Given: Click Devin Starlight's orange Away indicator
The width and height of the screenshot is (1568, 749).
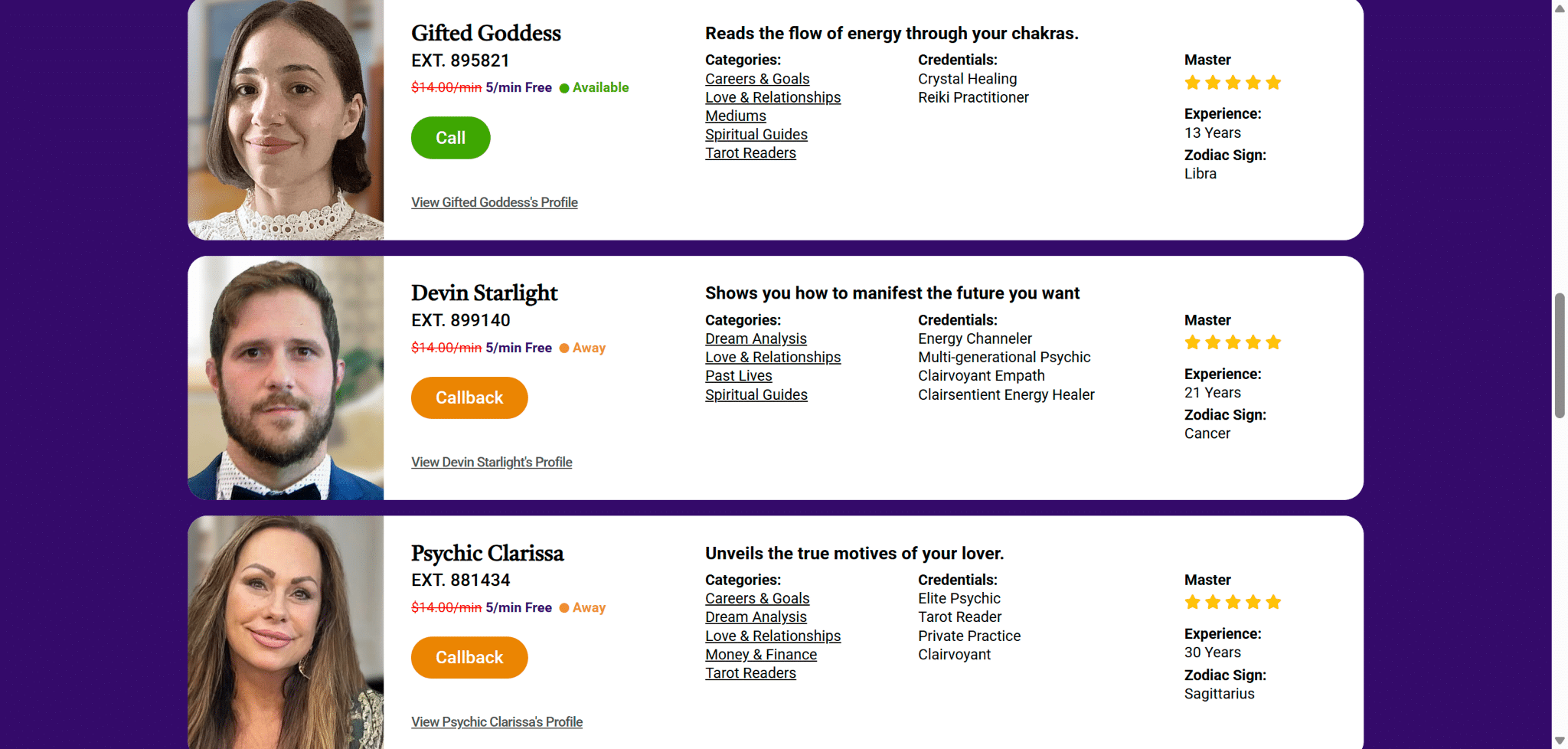Looking at the screenshot, I should [564, 348].
